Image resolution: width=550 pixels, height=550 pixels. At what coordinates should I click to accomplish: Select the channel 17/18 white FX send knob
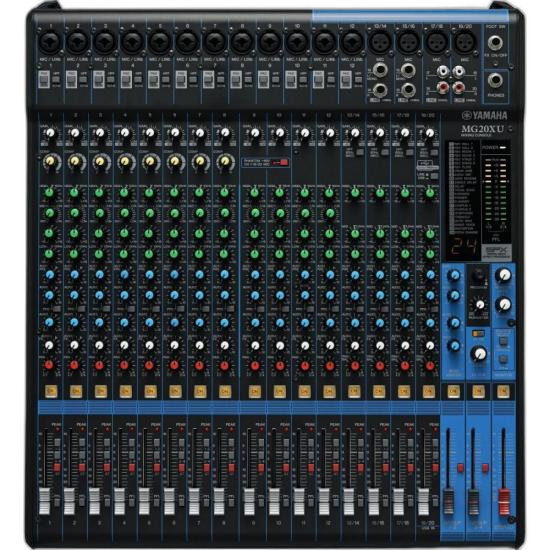click(405, 346)
